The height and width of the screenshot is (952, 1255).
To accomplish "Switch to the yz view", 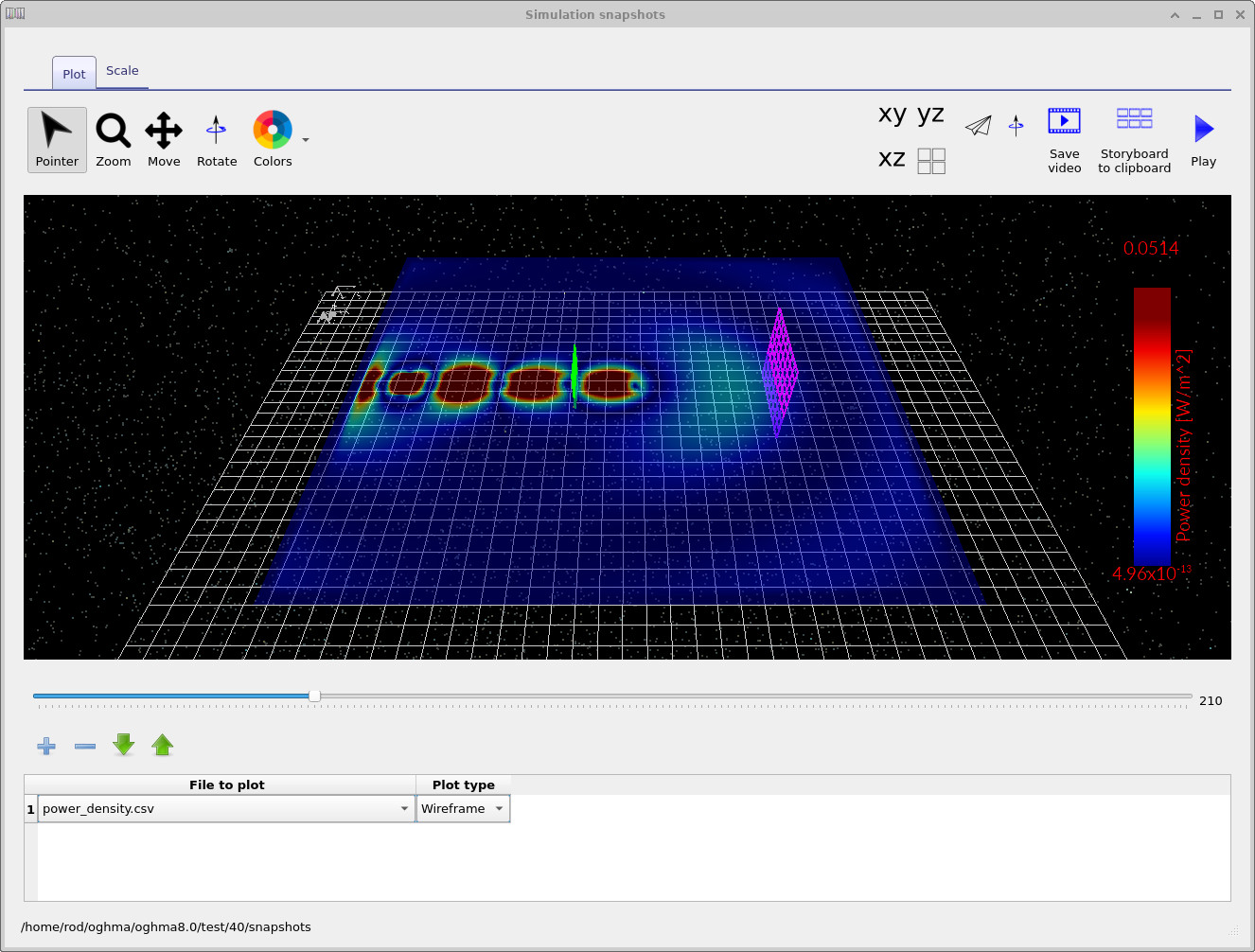I will [x=931, y=114].
